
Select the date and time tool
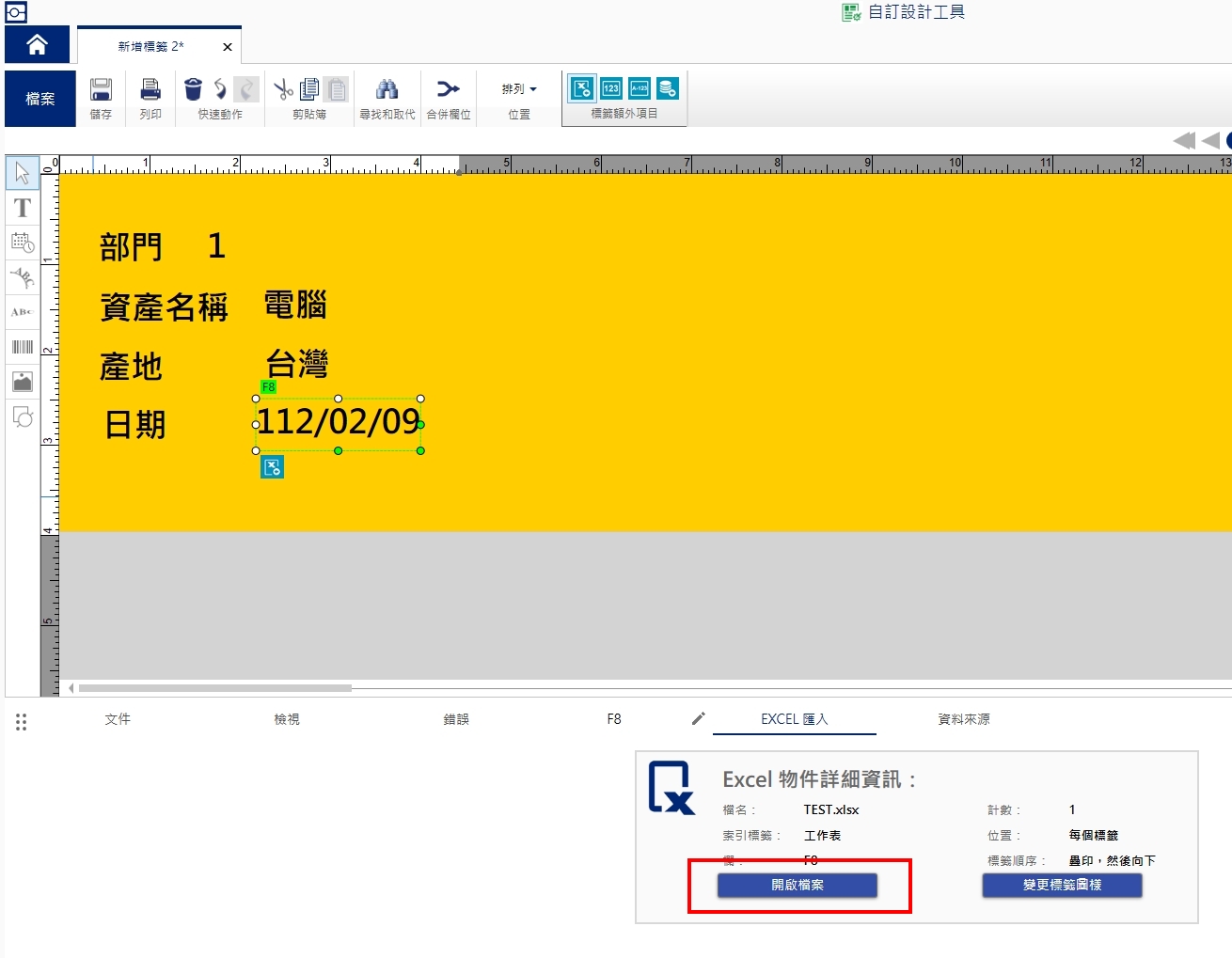pyautogui.click(x=23, y=243)
